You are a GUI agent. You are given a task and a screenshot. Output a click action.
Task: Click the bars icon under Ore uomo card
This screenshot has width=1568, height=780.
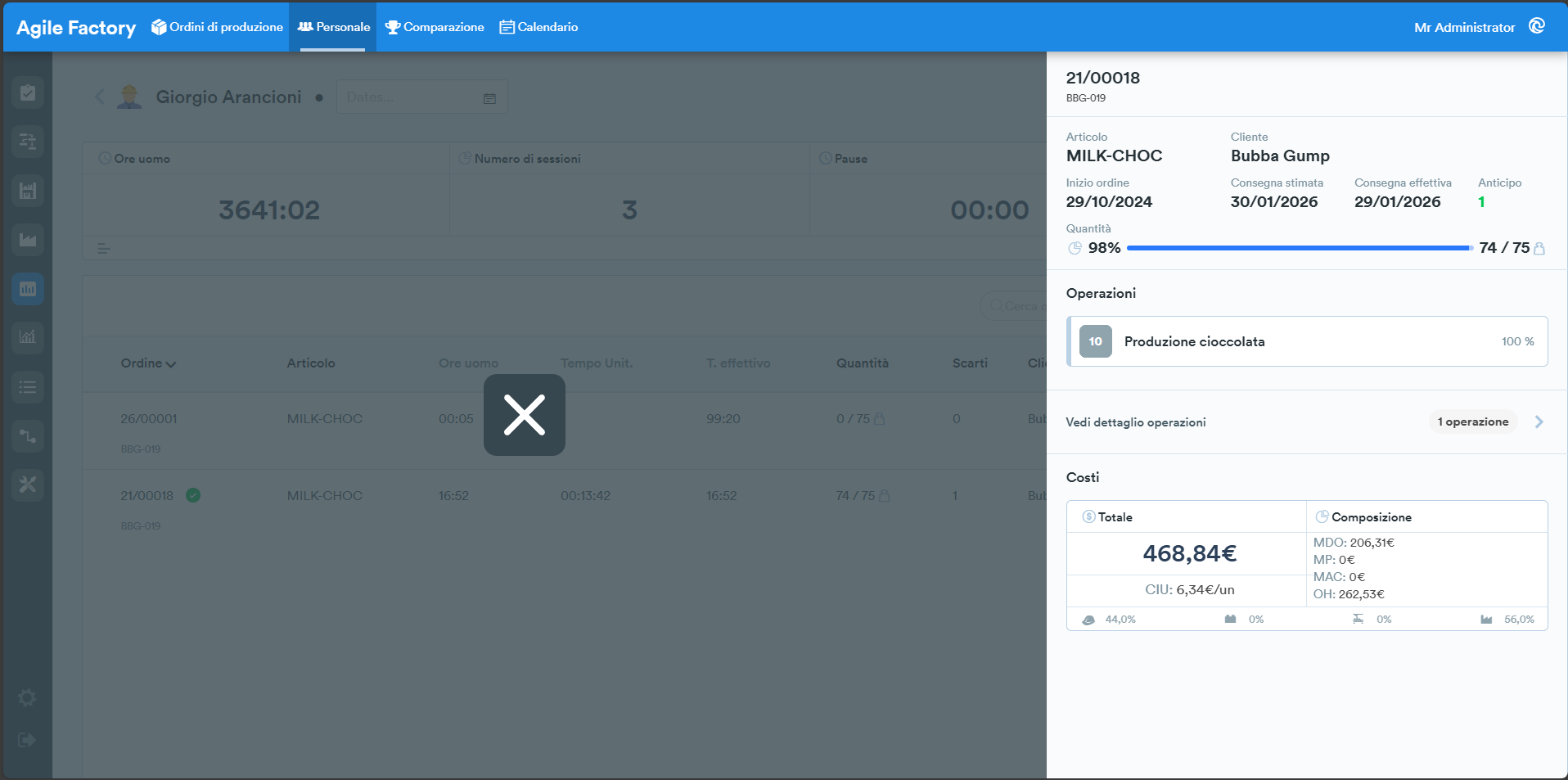[104, 249]
